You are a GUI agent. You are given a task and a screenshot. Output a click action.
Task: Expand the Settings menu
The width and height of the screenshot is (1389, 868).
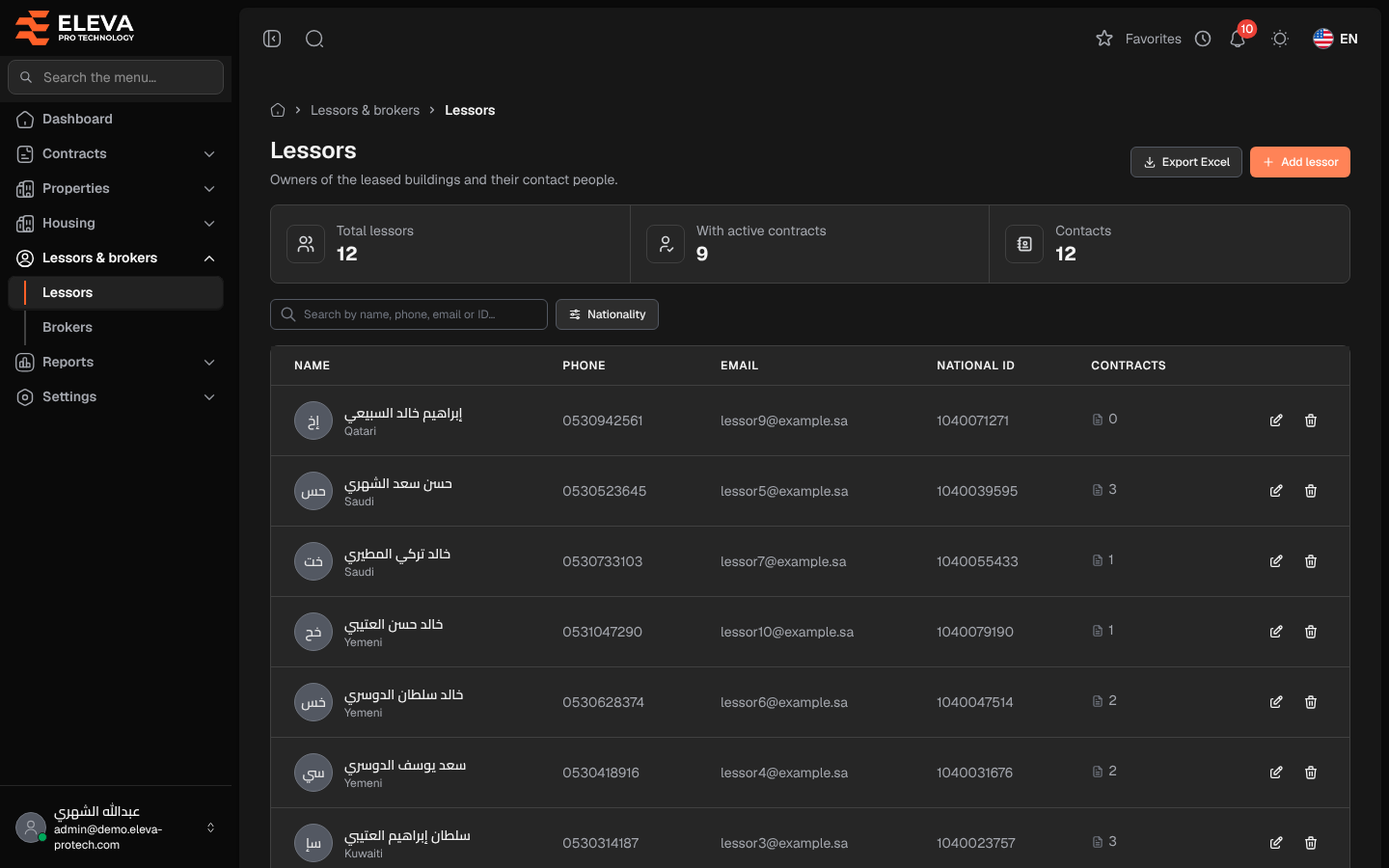point(116,396)
